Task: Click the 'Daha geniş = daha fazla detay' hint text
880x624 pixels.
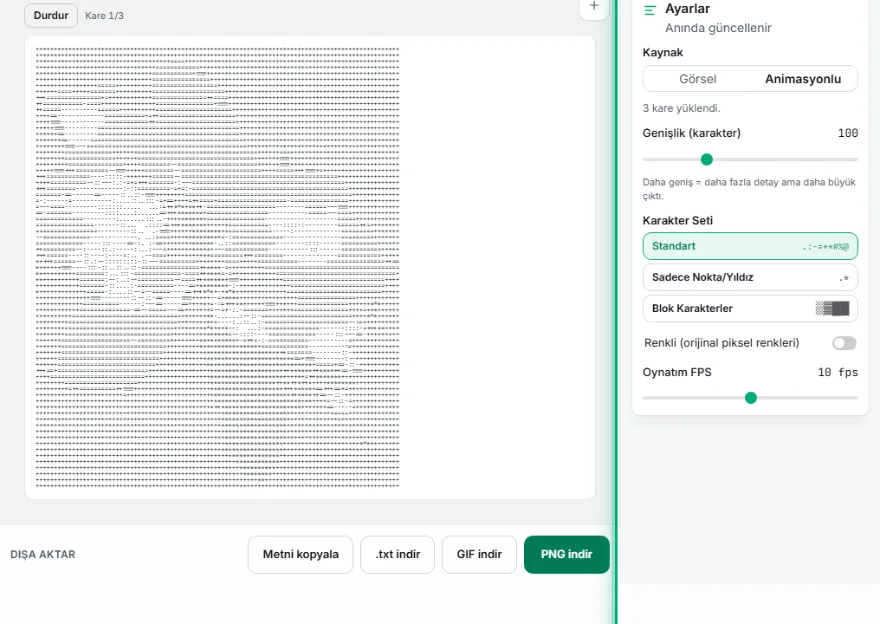Action: coord(749,189)
